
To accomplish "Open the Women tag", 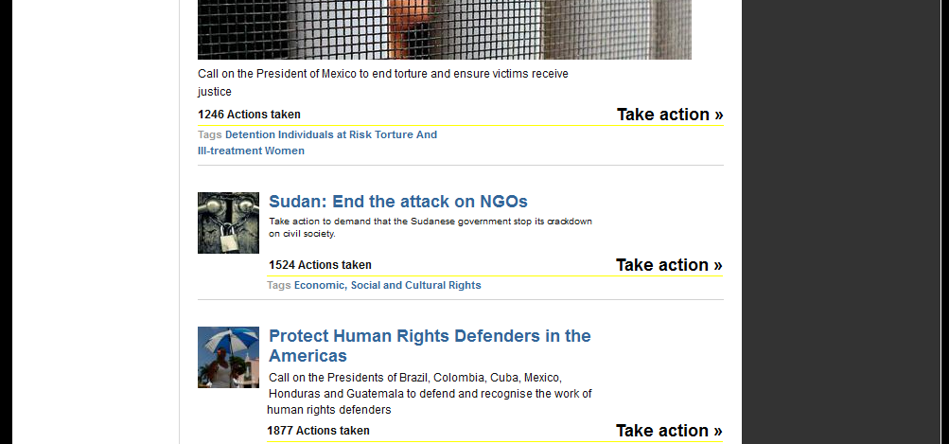I will [x=284, y=151].
